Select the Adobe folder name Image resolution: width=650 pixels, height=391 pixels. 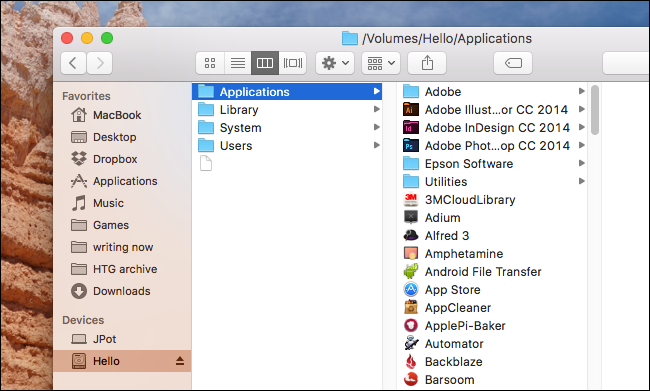tap(443, 91)
